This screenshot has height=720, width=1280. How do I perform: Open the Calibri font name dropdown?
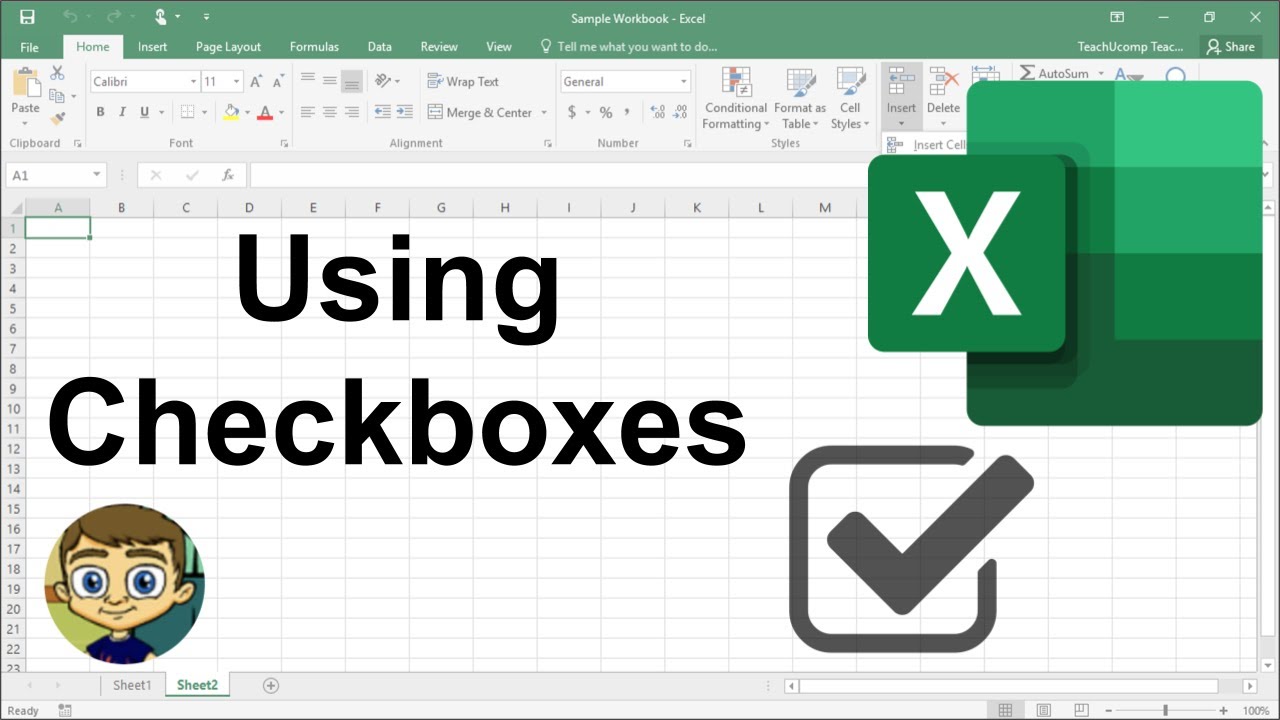point(193,82)
